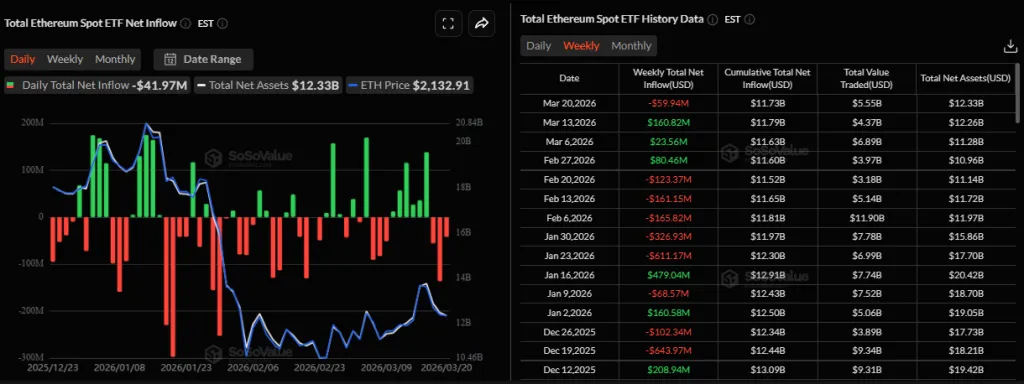Open info icon beside History Data title
This screenshot has height=384, width=1024.
712,20
